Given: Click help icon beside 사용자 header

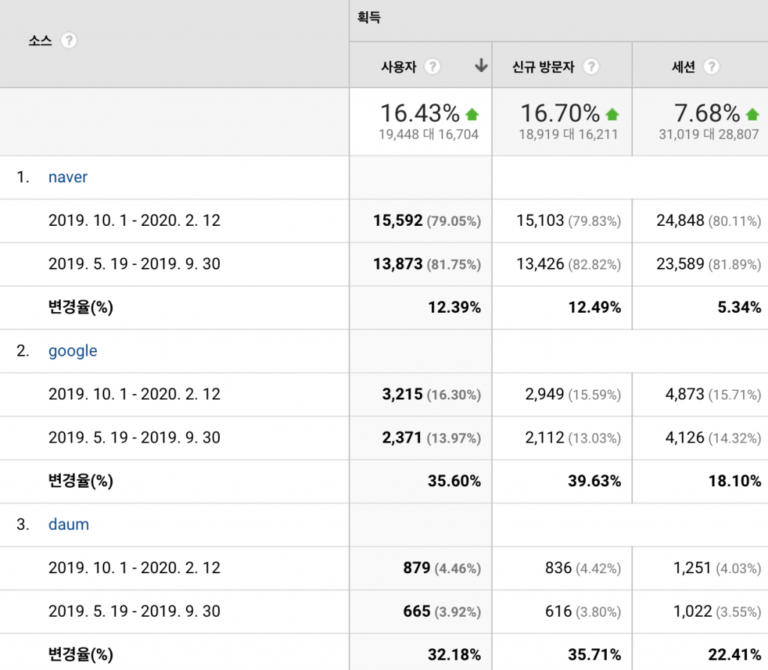Looking at the screenshot, I should (432, 67).
